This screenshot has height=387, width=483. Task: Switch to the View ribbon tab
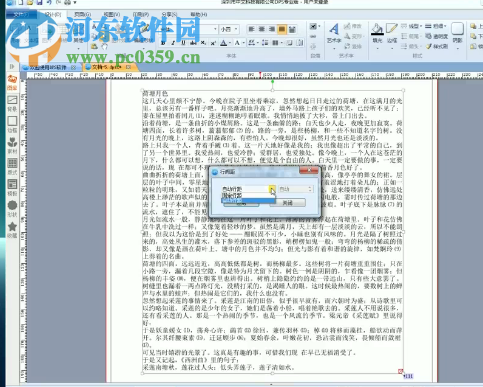[x=111, y=14]
